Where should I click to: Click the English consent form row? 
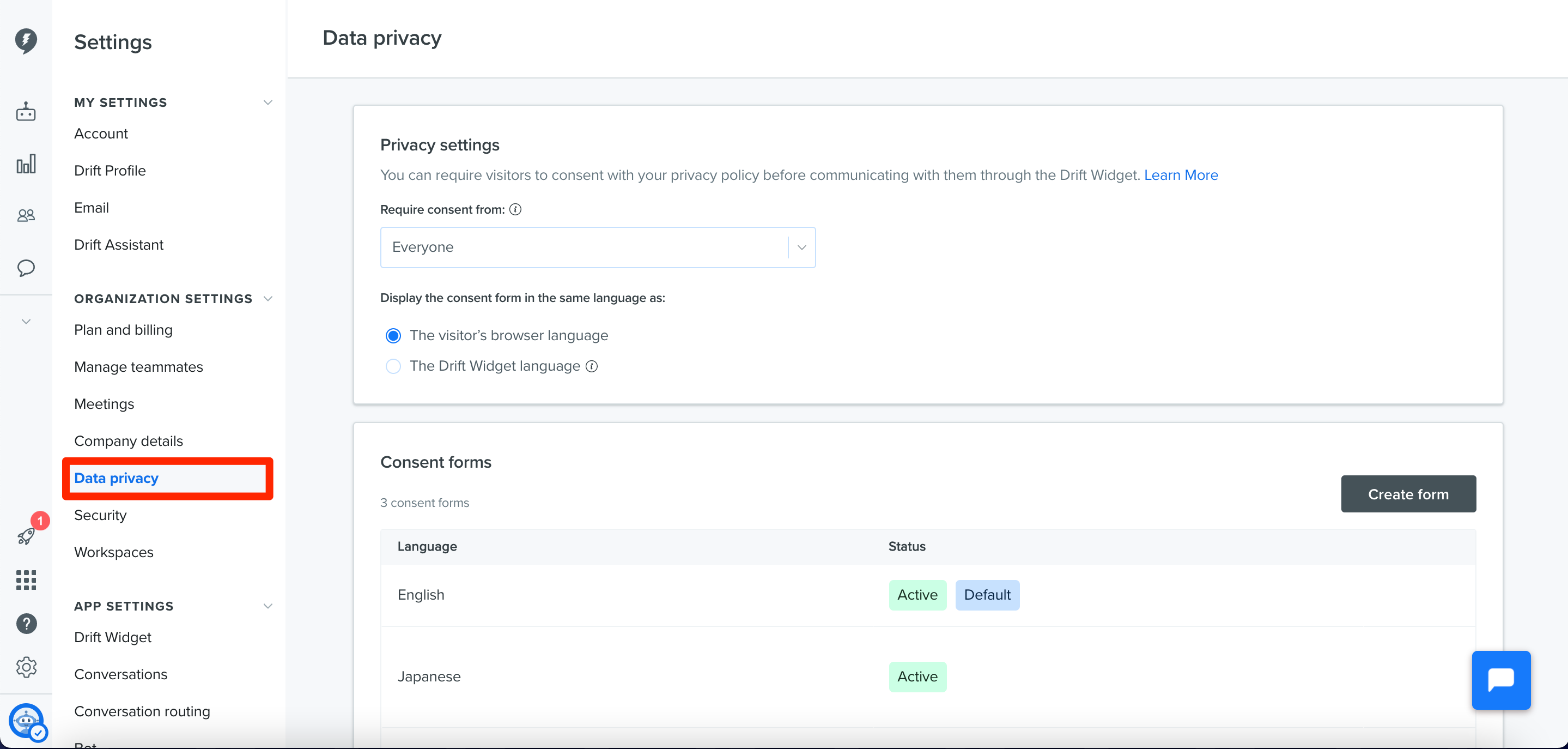click(928, 595)
